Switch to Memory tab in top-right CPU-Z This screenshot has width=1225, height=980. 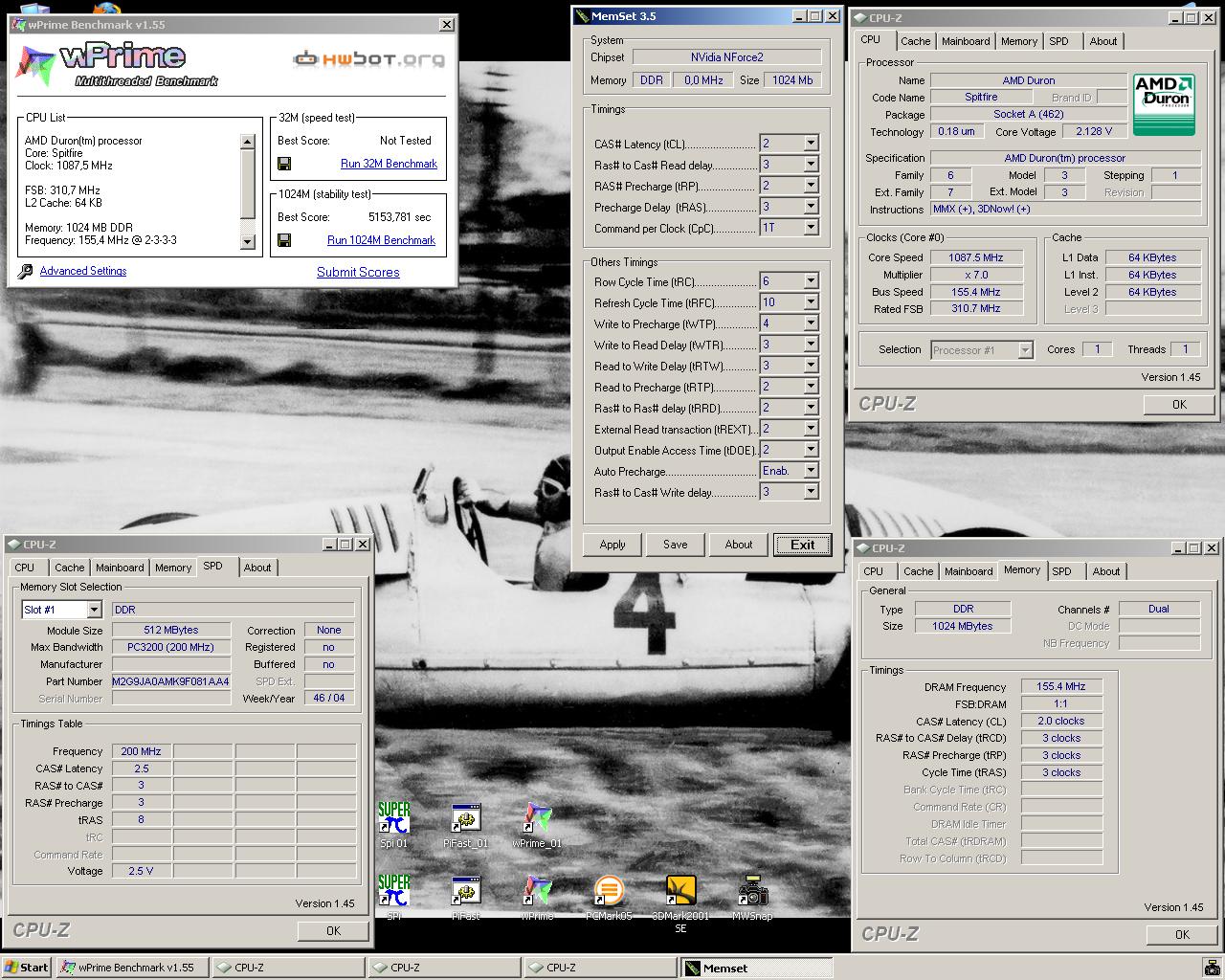click(1019, 41)
